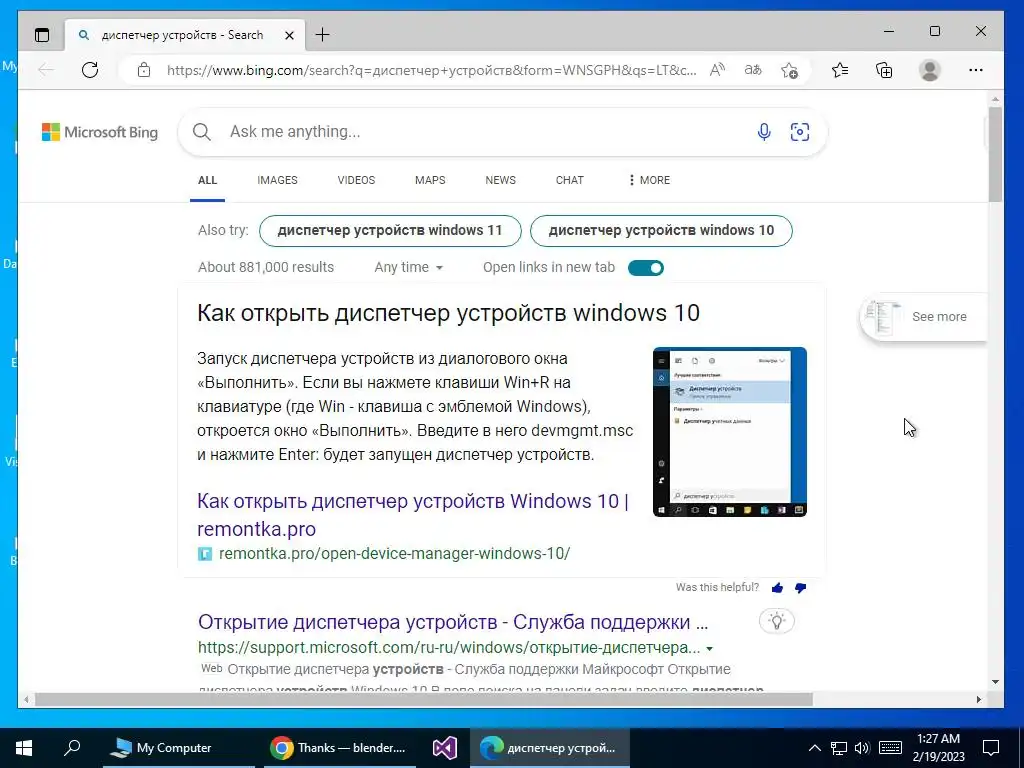Open the Any time filter dropdown
The height and width of the screenshot is (768, 1024).
[x=409, y=268]
